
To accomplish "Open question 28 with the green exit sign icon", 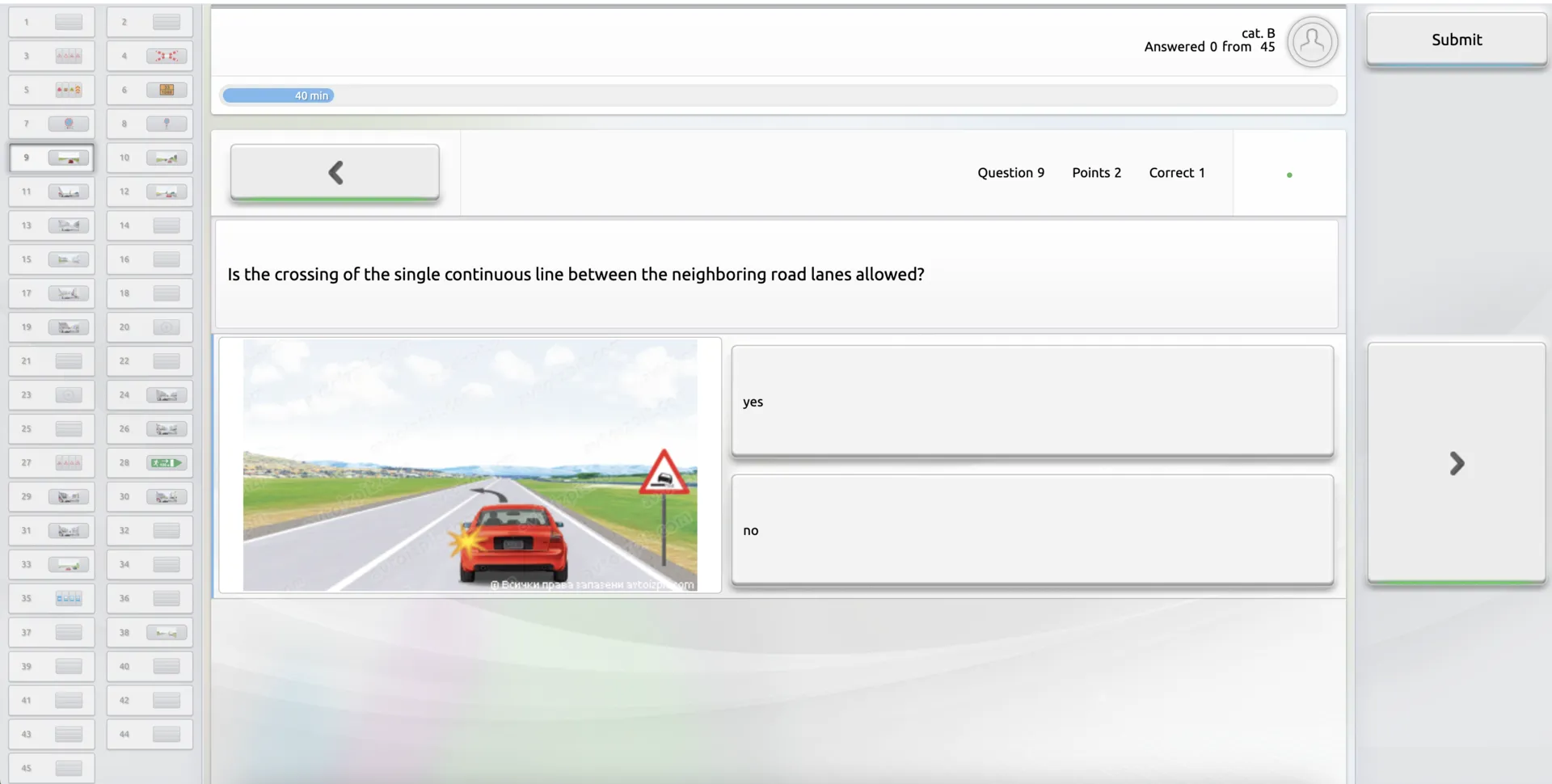I will [x=167, y=462].
